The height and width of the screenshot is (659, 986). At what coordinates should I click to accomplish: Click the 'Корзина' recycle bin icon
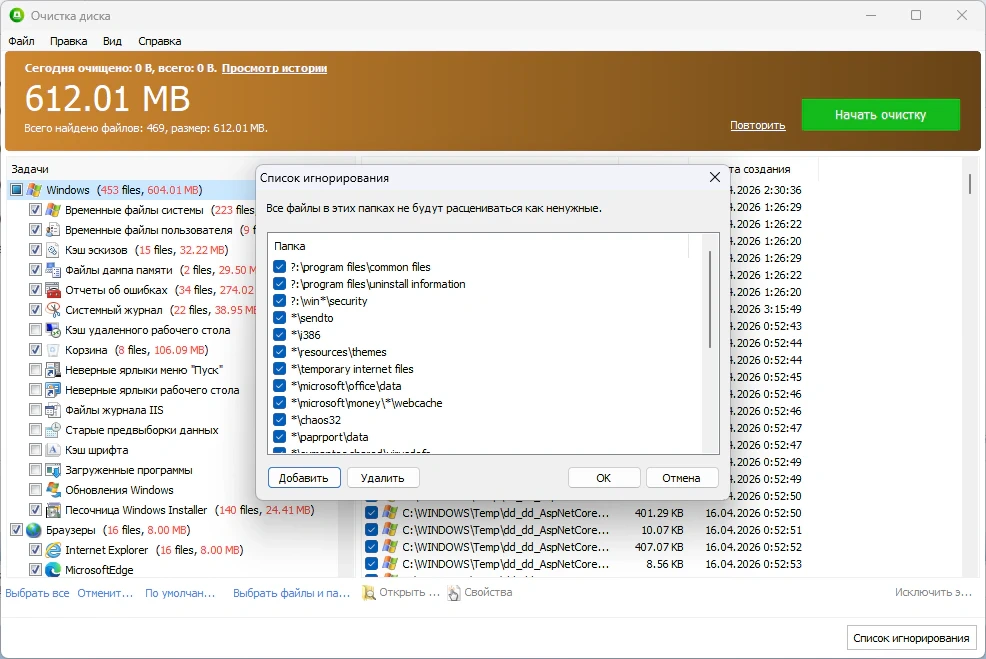(x=53, y=350)
